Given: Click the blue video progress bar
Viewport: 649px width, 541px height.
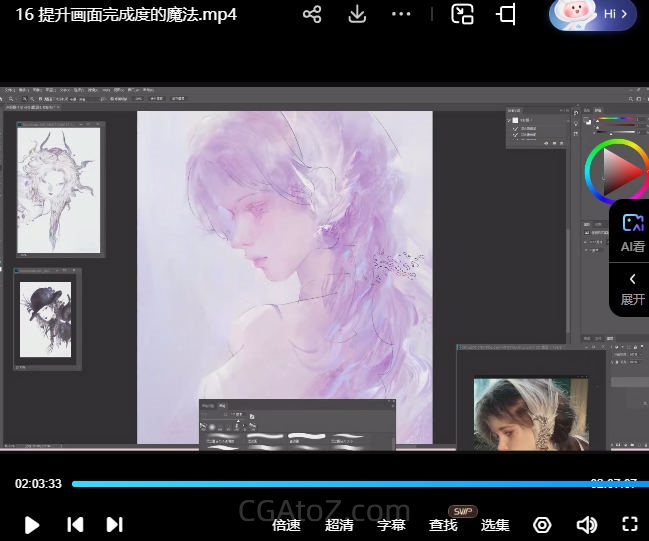Looking at the screenshot, I should point(330,484).
